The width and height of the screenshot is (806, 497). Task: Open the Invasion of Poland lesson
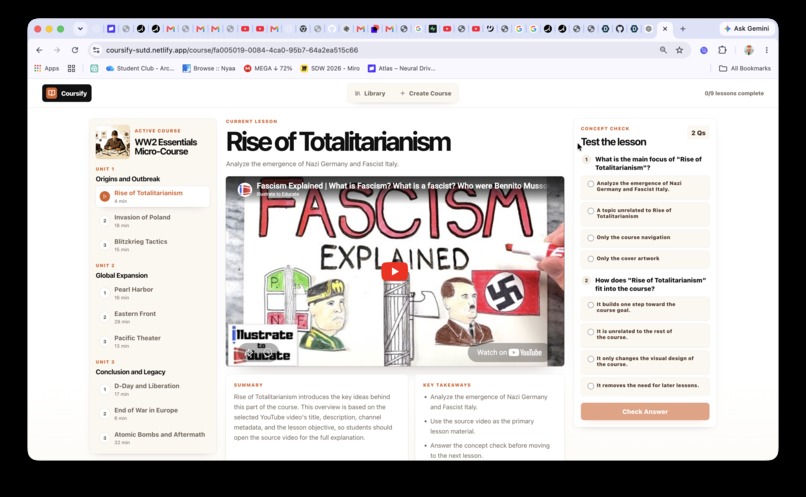tap(153, 220)
